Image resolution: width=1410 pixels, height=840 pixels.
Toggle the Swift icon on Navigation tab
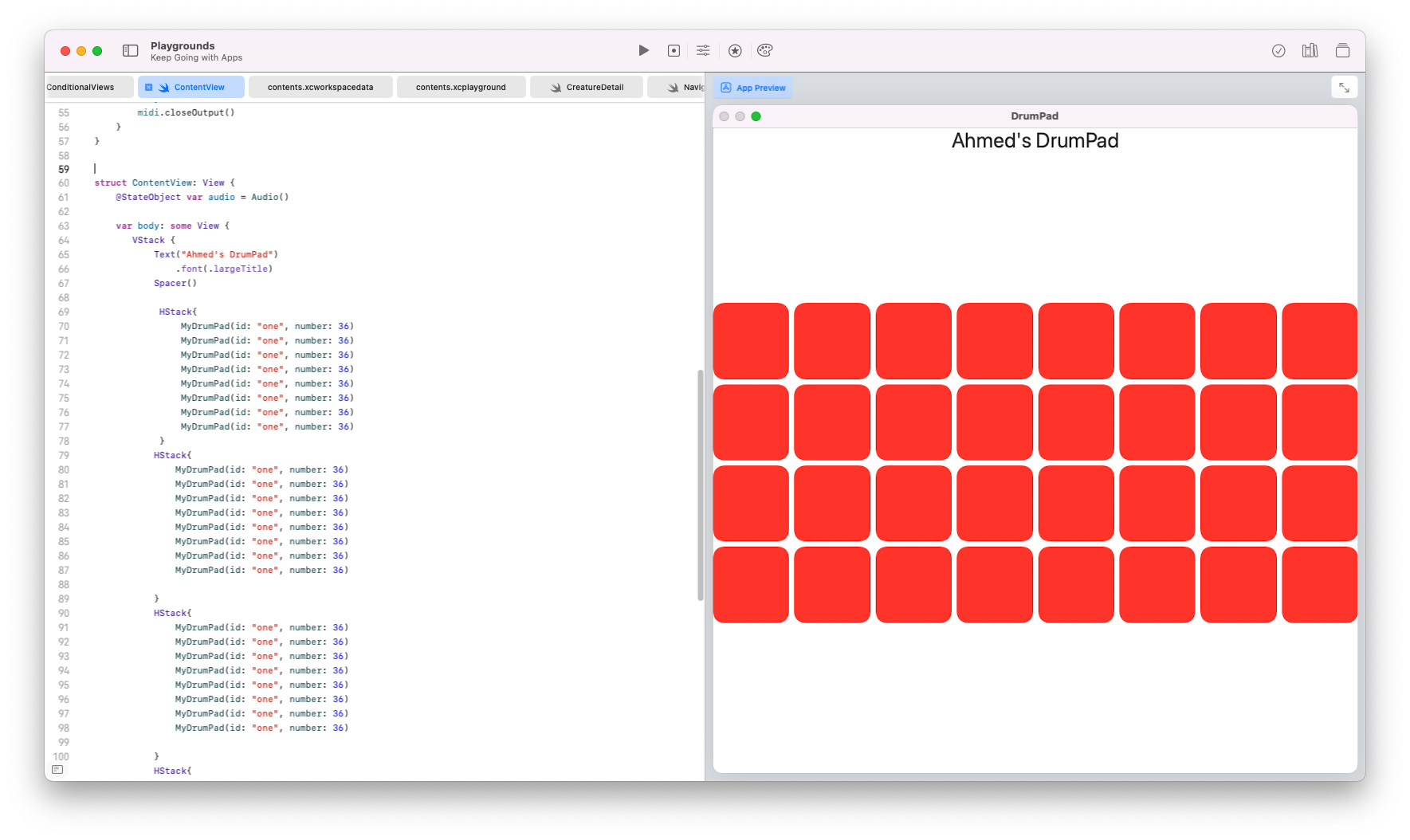pyautogui.click(x=672, y=87)
